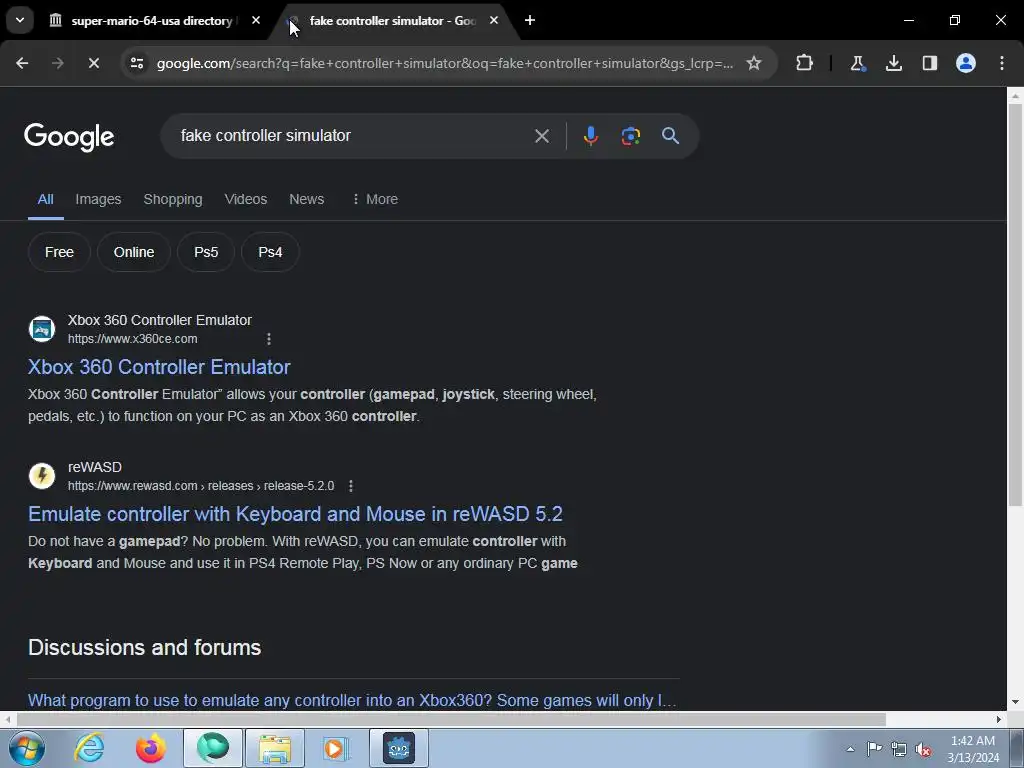Click the x360ce site favicon
1024x768 pixels.
tap(42, 329)
